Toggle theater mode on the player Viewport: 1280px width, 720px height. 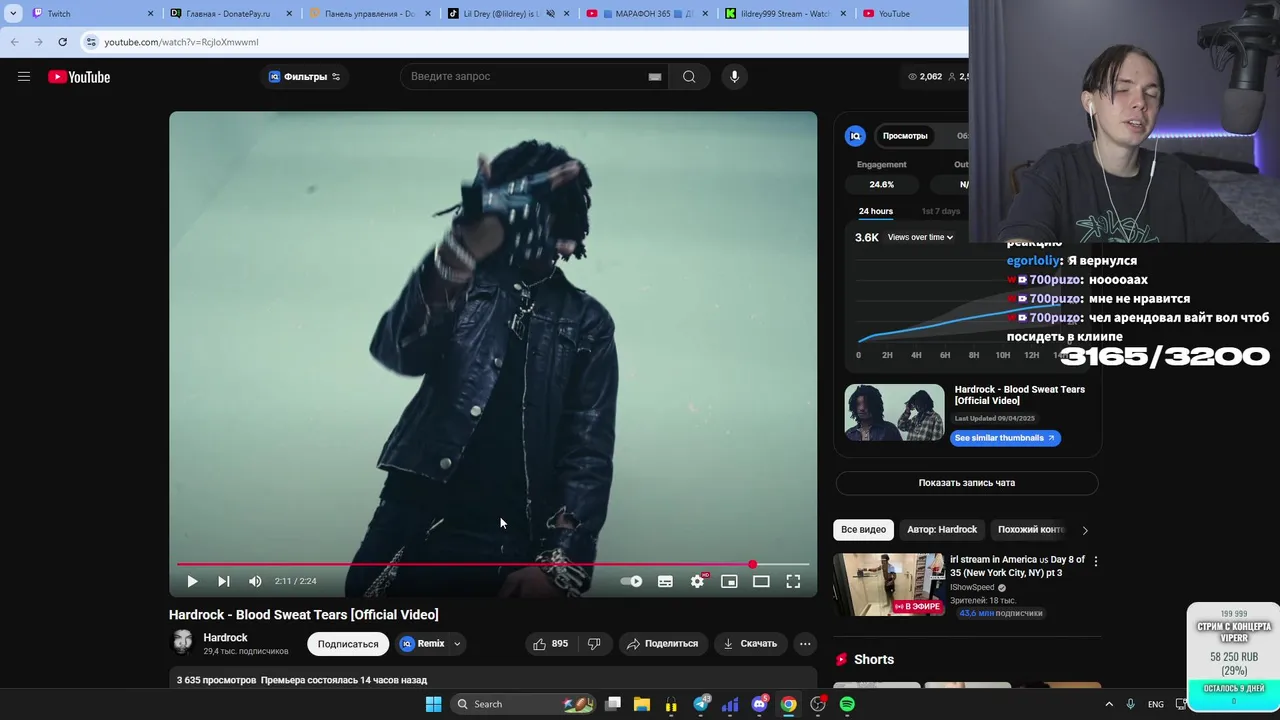pos(761,581)
